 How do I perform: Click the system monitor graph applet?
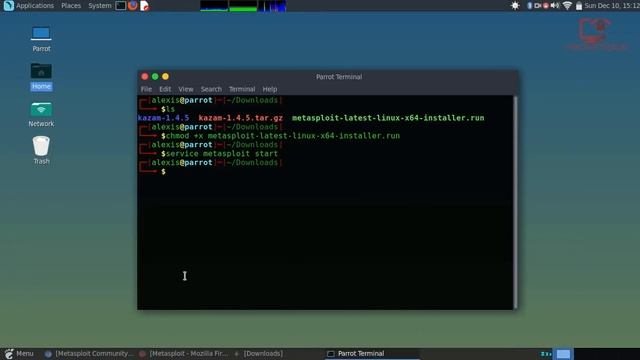click(243, 6)
